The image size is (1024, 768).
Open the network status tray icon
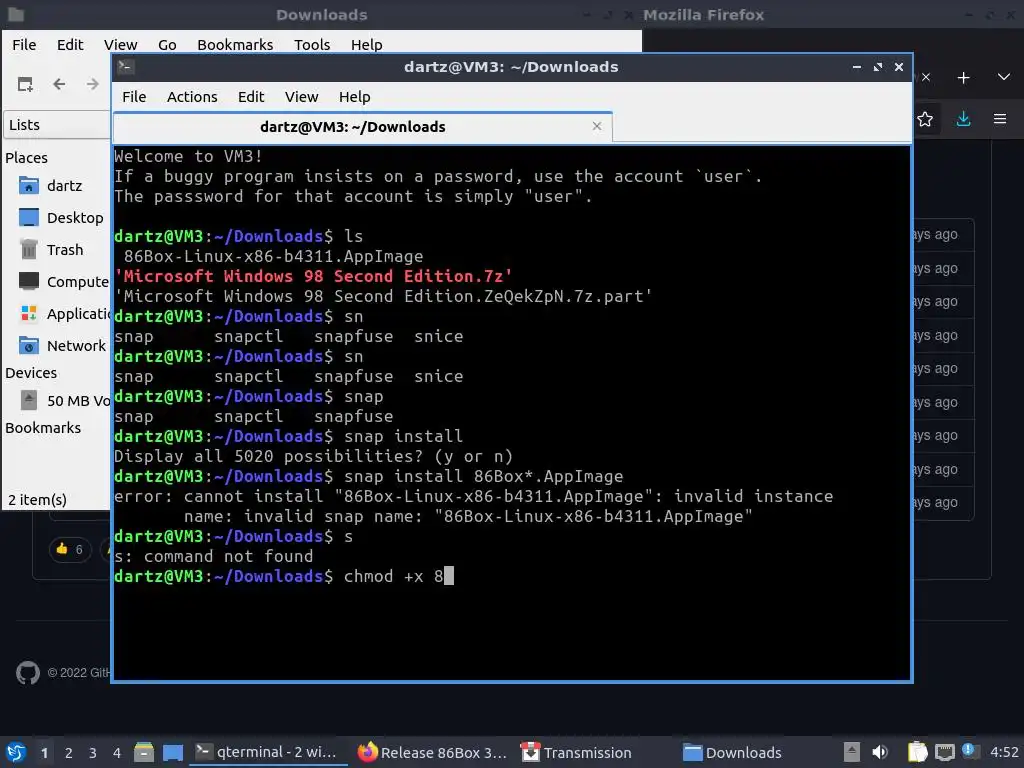944,753
